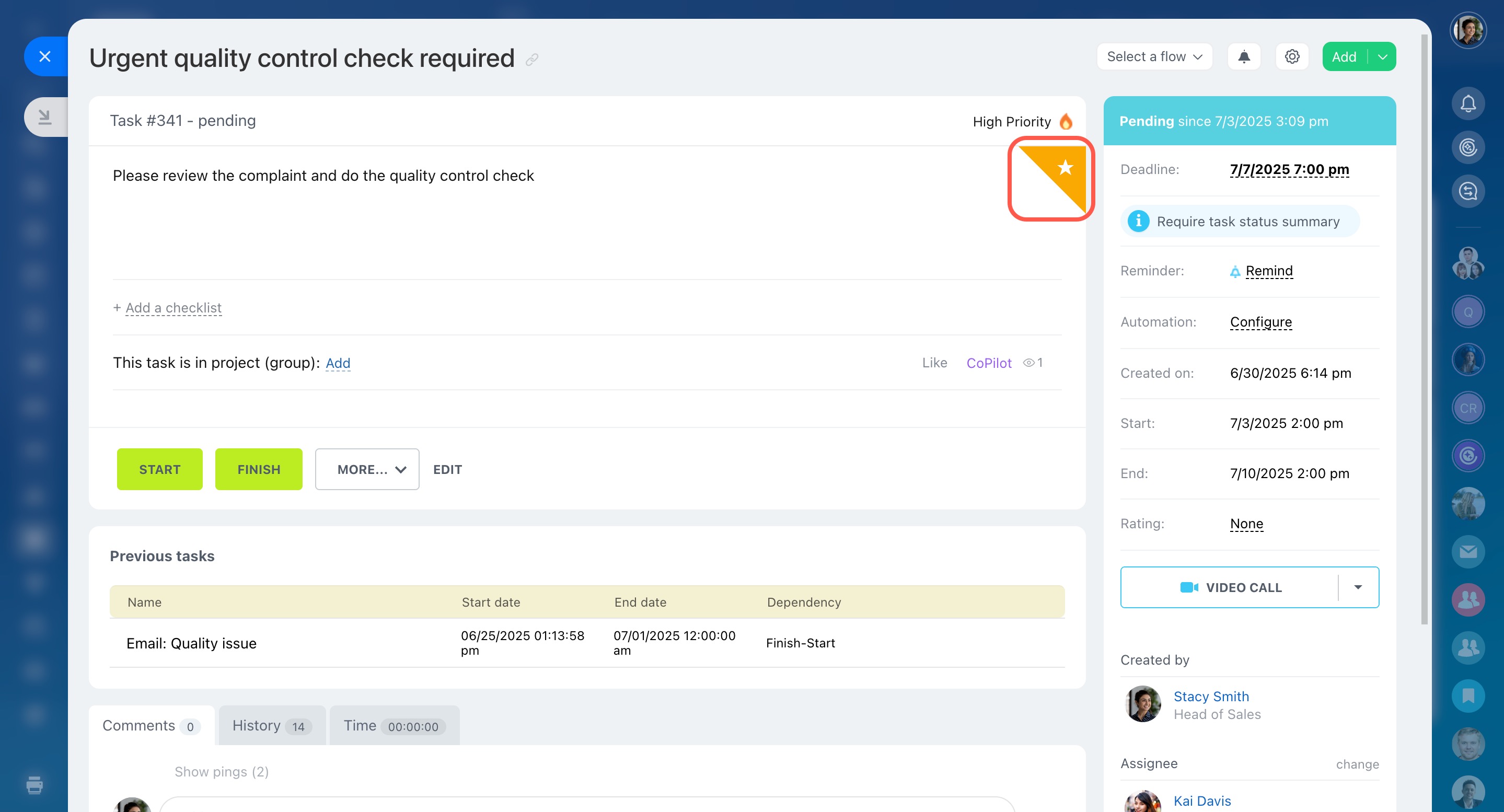1504x812 pixels.
Task: Open the pink group people icon in sidebar
Action: pyautogui.click(x=1468, y=599)
